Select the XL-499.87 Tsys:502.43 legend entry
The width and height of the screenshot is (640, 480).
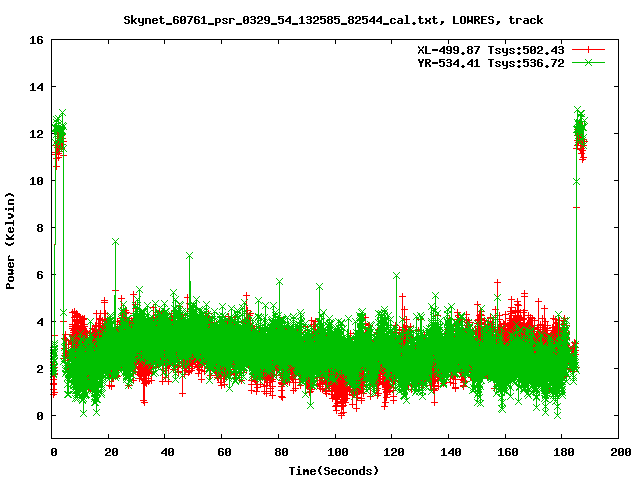coord(491,50)
